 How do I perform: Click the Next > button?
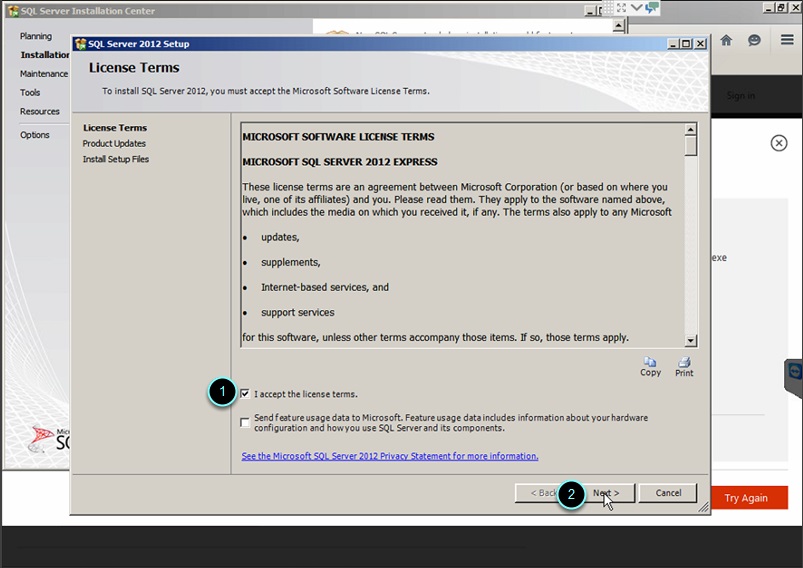[606, 493]
